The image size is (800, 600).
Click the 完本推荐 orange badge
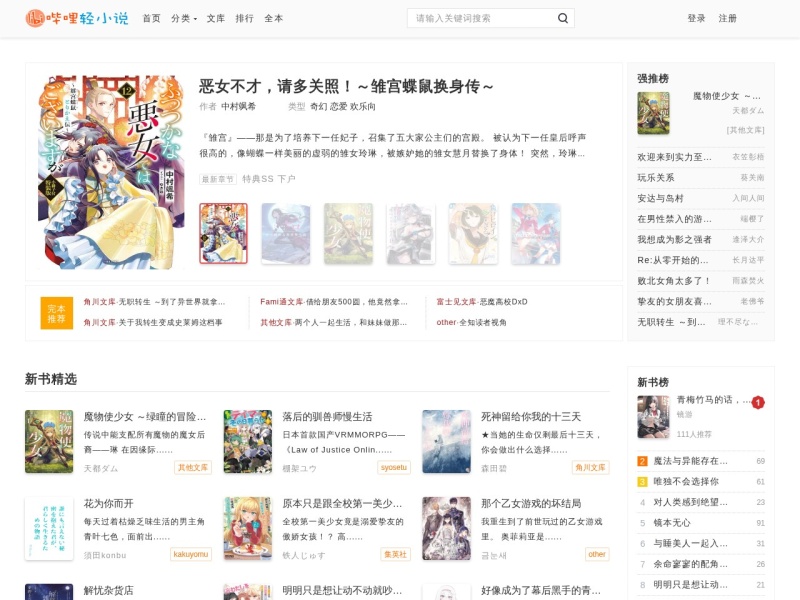tap(57, 313)
